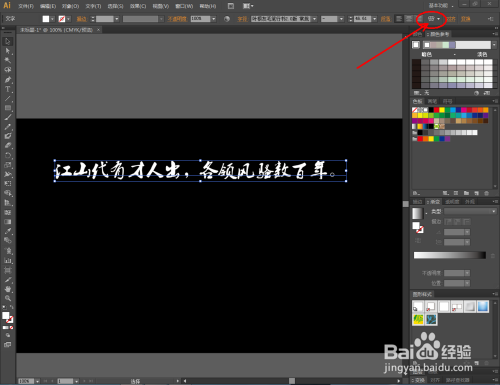Select the Eyedropper tool

coord(8,231)
